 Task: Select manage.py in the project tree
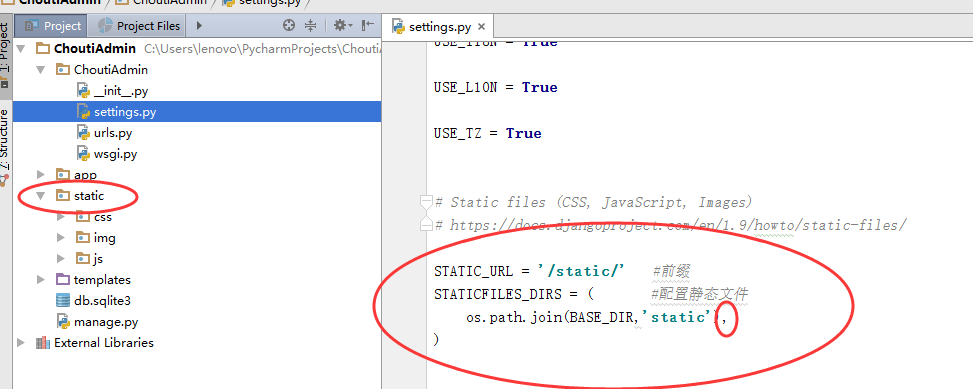click(105, 322)
